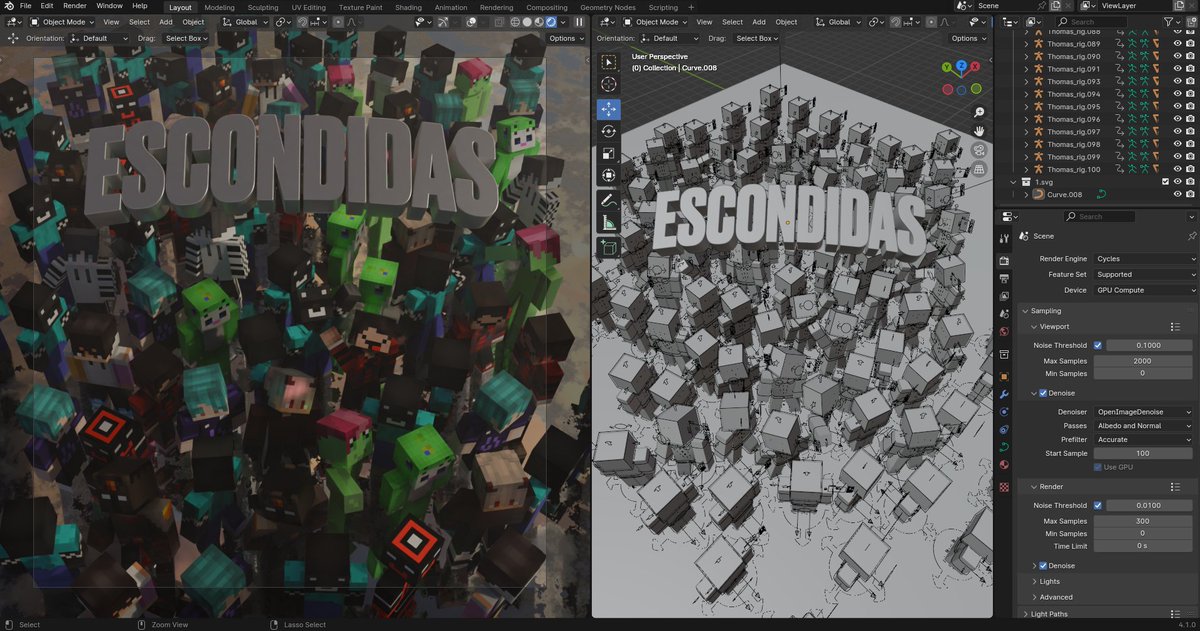Open Passes dropdown showing Albedo and Normal
Screen dimensions: 1200x631
tap(1145, 426)
